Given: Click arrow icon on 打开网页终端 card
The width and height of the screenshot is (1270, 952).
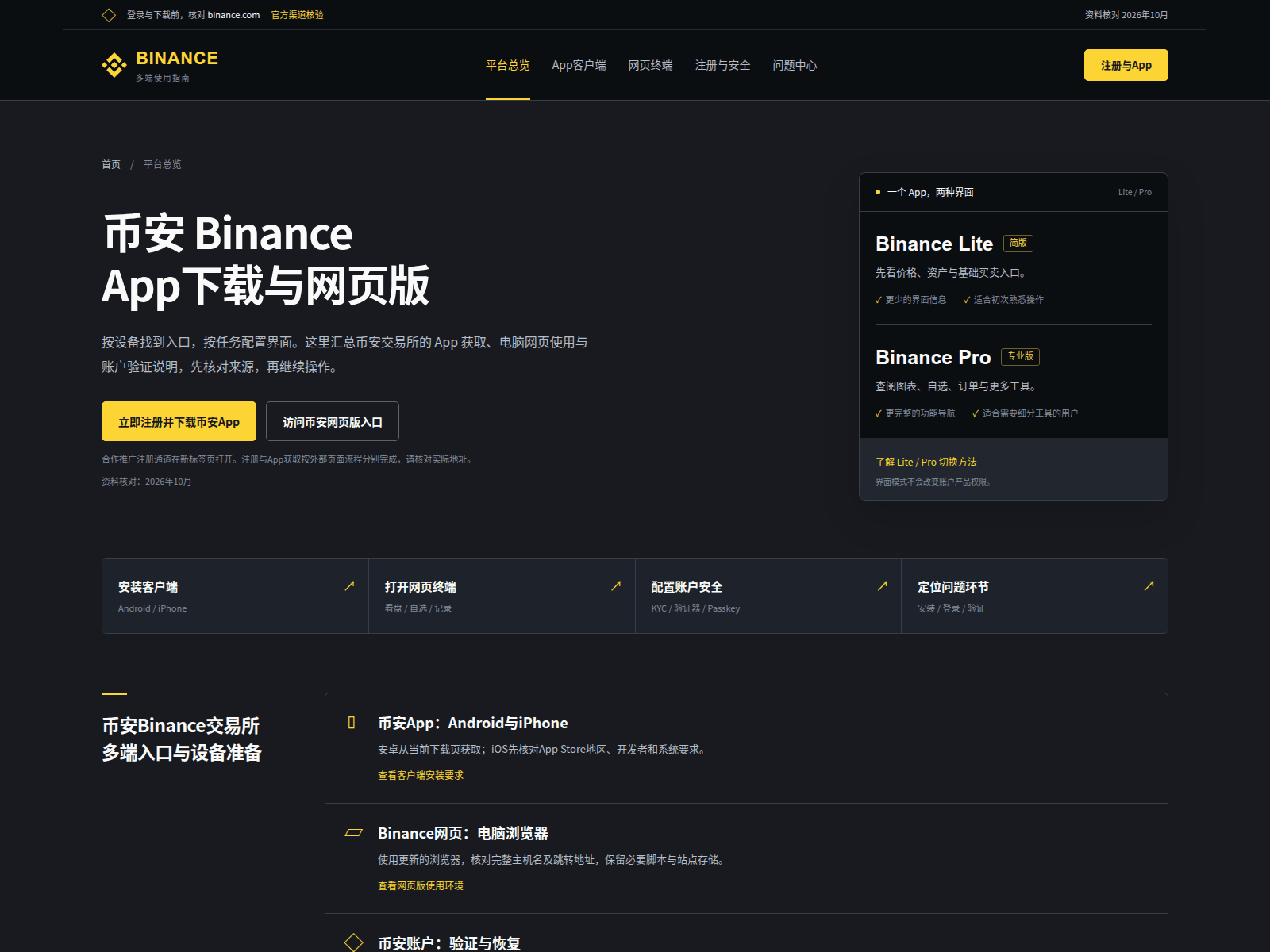Looking at the screenshot, I should 616,585.
